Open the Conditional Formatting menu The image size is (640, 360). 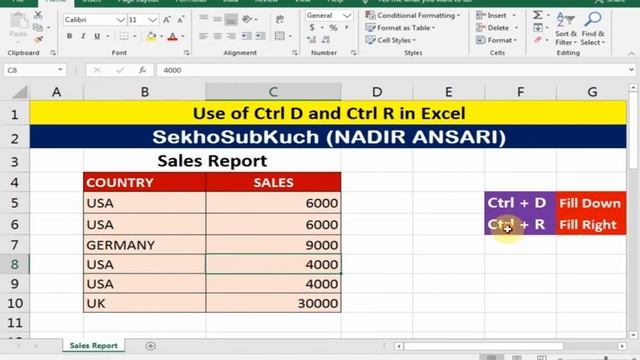[413, 16]
